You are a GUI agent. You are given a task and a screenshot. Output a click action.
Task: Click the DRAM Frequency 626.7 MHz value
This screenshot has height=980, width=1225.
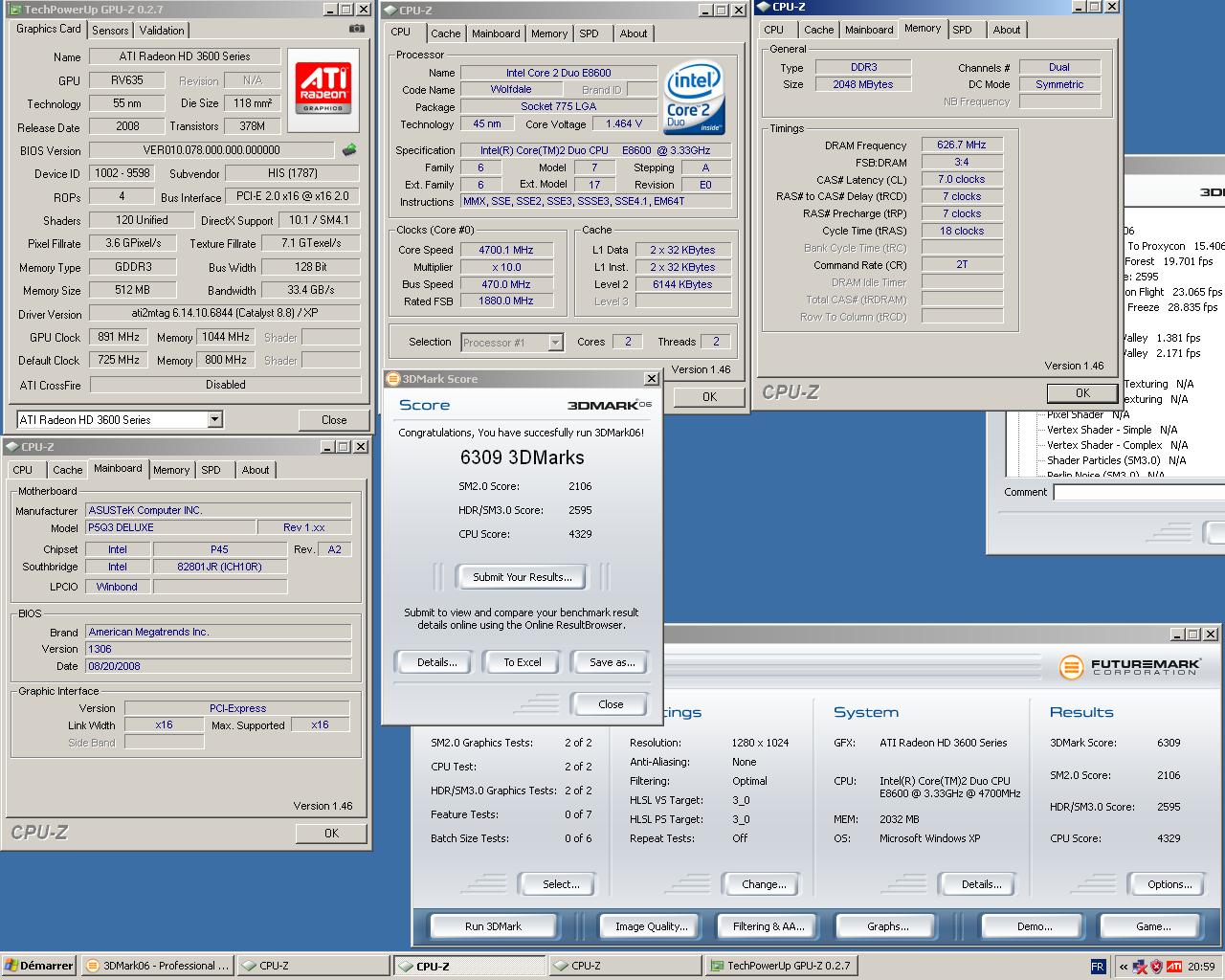[962, 145]
